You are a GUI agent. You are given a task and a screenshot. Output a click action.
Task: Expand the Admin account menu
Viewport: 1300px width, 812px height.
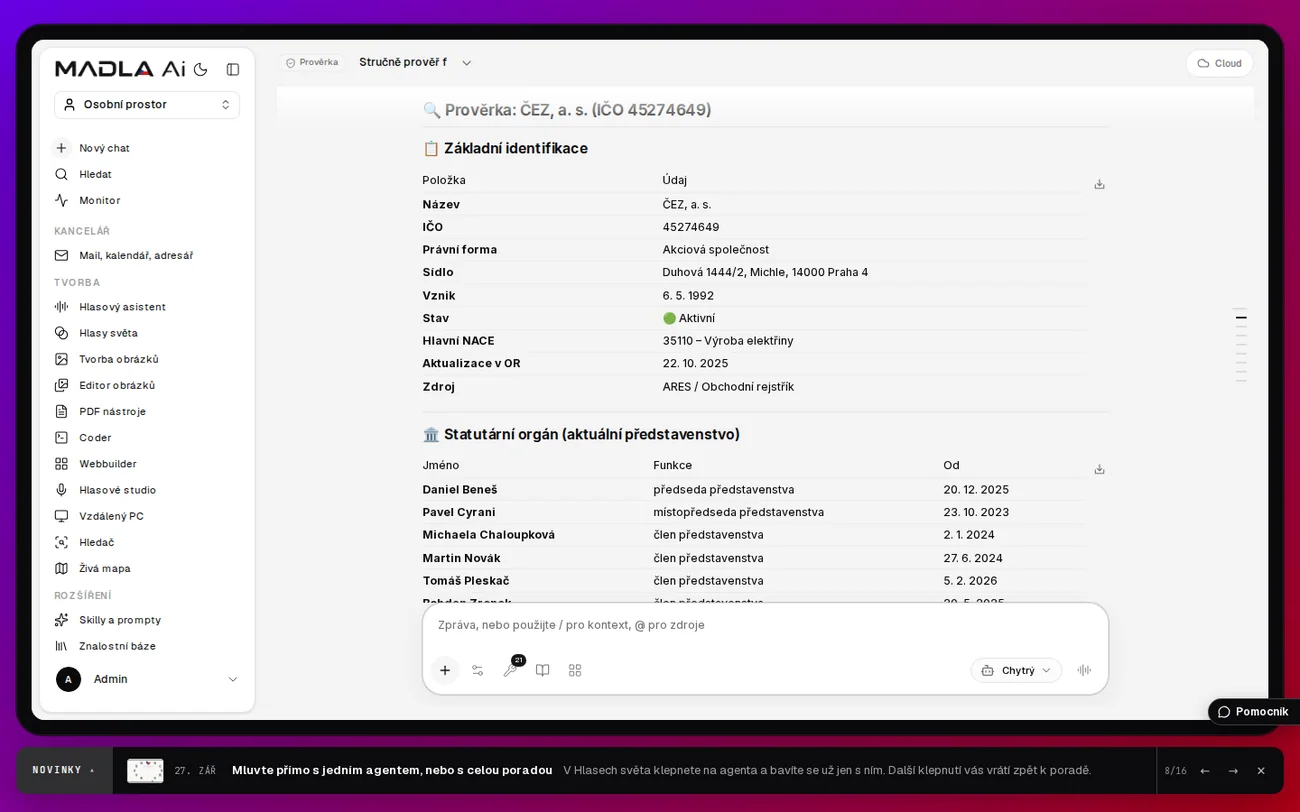coord(147,679)
